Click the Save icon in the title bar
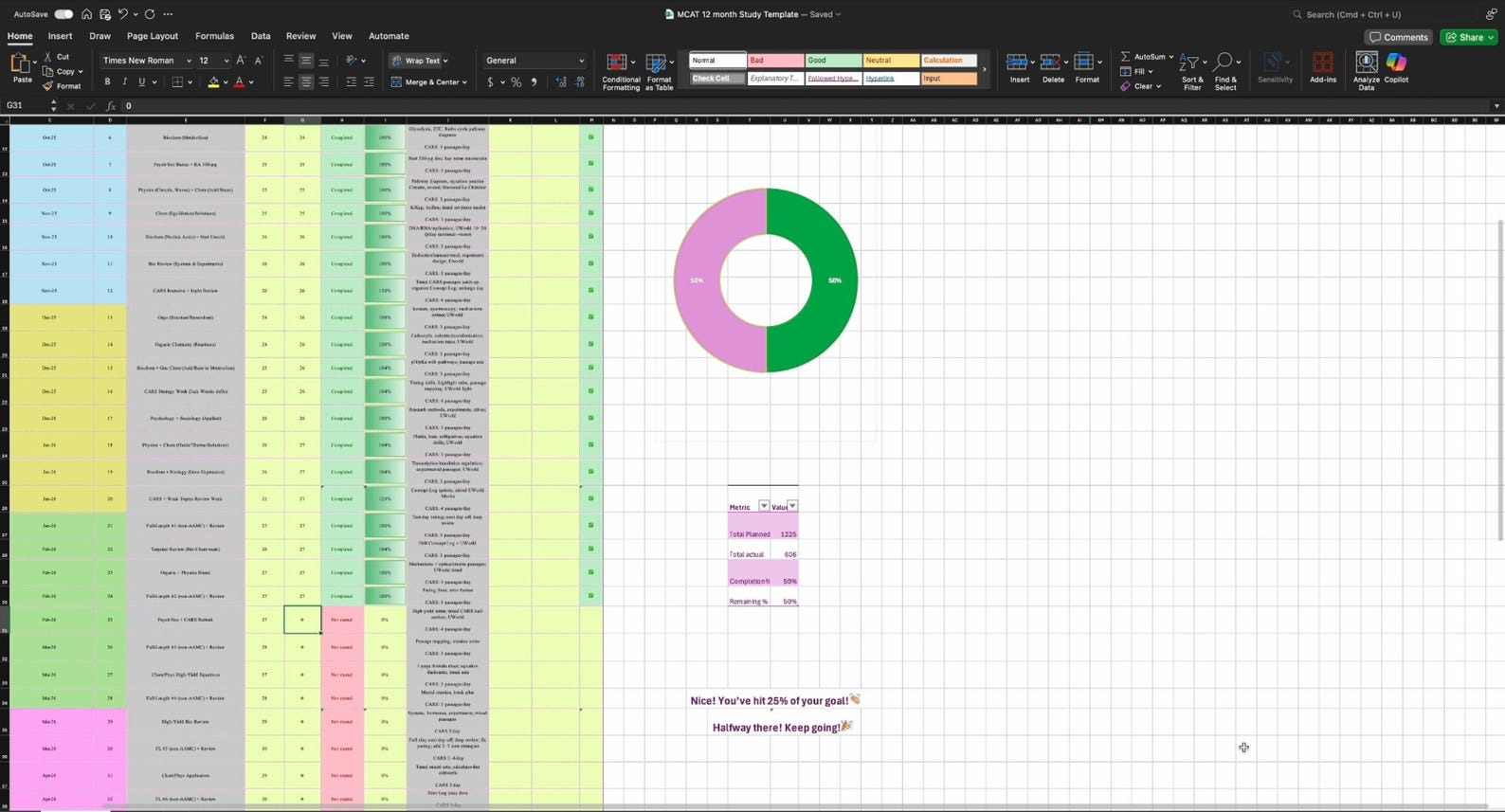 [x=104, y=14]
